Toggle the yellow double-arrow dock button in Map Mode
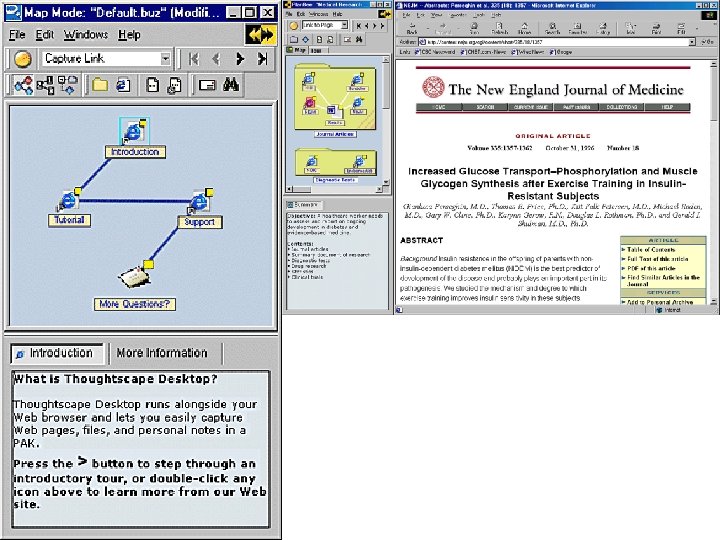 pos(261,34)
